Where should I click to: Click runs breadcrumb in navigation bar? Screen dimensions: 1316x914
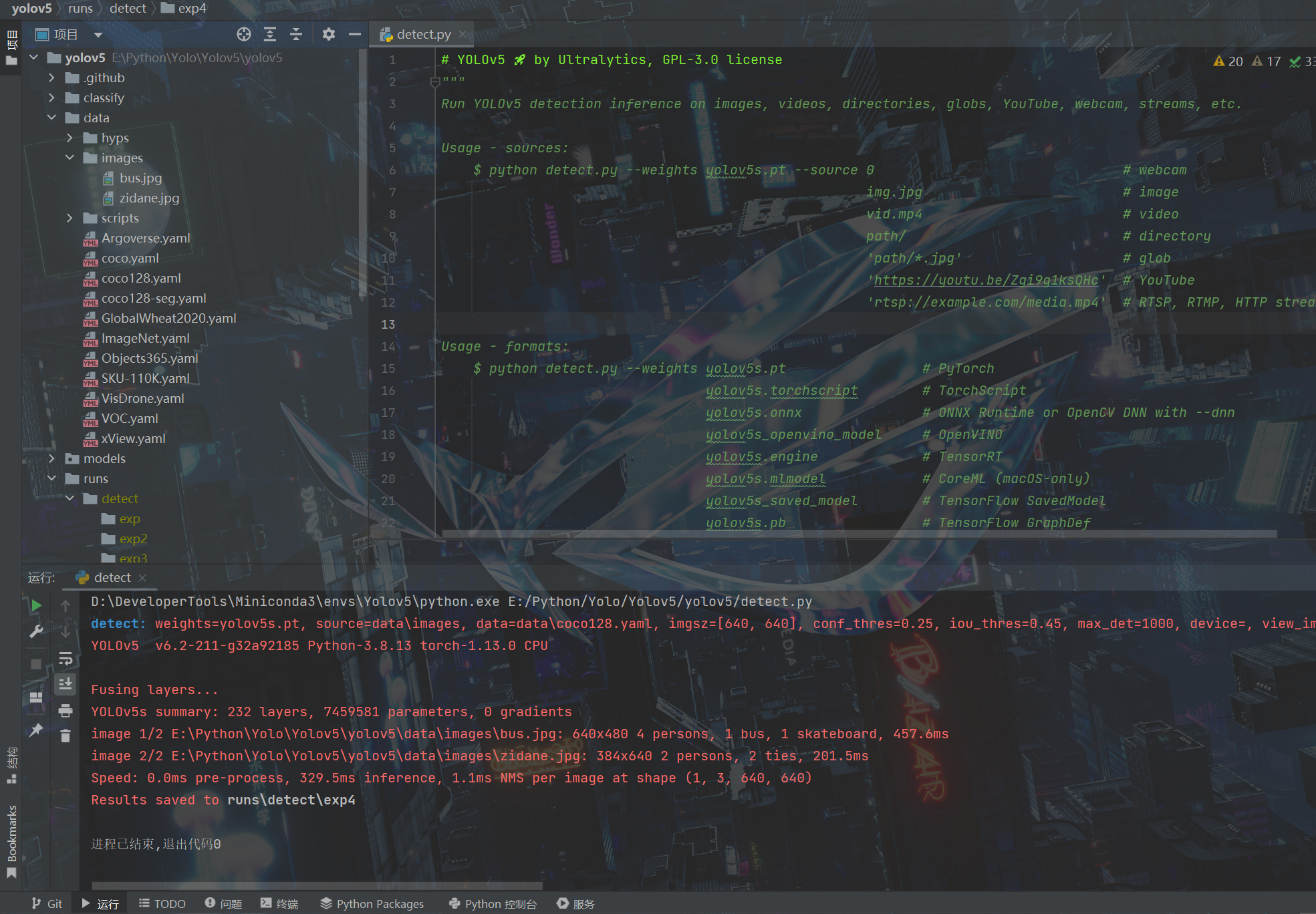tap(80, 9)
